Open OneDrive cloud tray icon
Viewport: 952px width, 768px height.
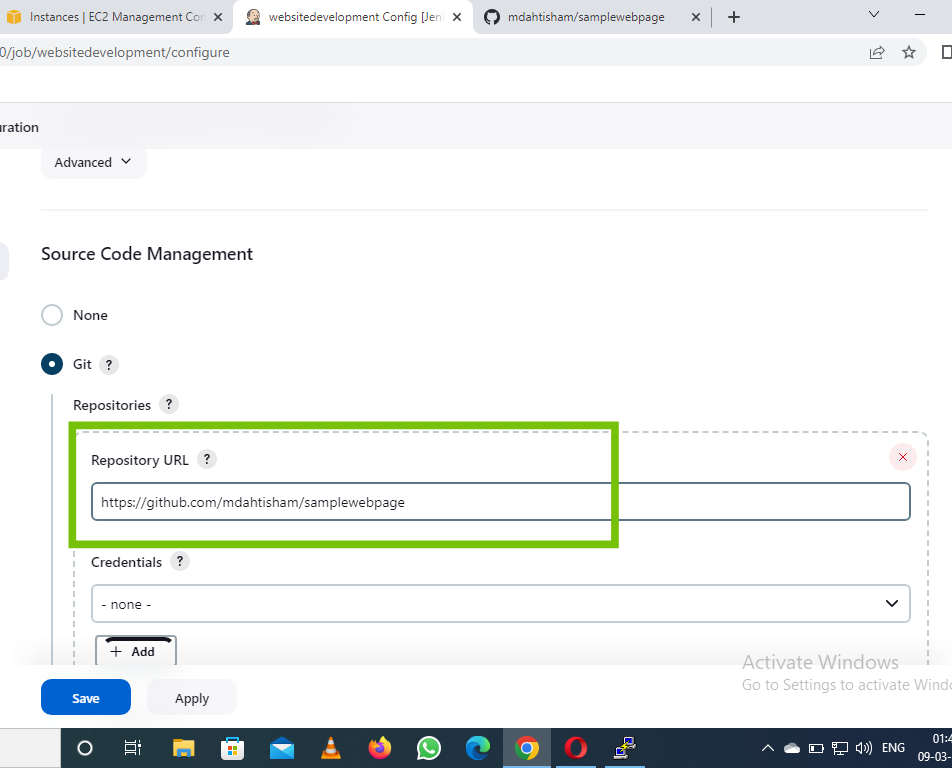coord(792,748)
